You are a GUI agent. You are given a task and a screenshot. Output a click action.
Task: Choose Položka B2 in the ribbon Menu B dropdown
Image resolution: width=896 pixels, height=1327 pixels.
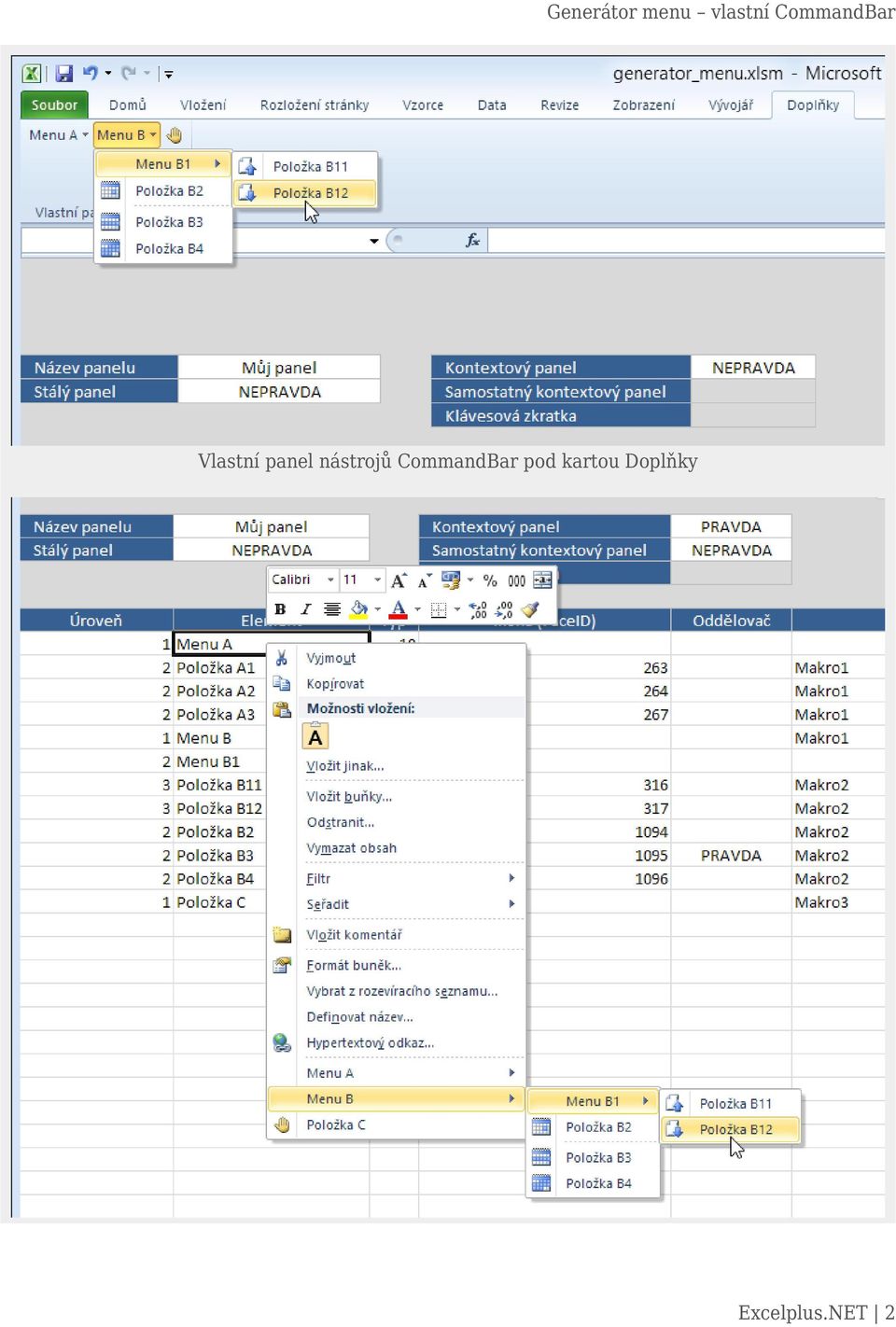tap(164, 191)
